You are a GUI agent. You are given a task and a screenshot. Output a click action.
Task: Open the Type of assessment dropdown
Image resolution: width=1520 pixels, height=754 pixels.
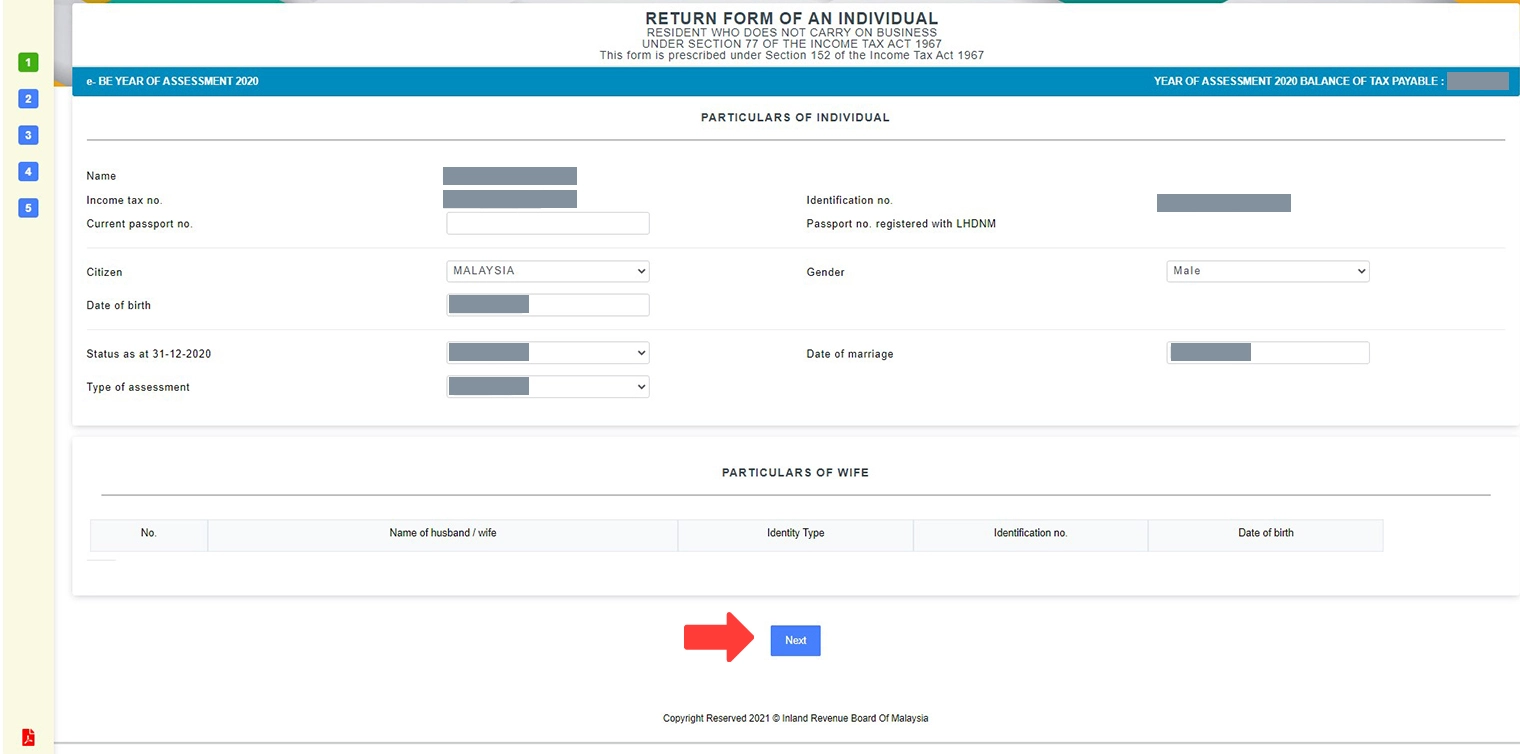547,385
